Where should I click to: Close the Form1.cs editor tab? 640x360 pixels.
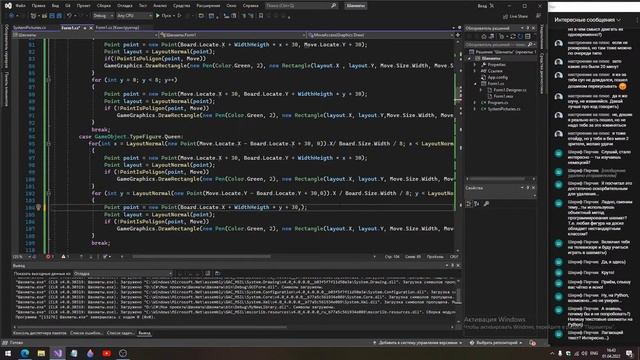[91, 28]
